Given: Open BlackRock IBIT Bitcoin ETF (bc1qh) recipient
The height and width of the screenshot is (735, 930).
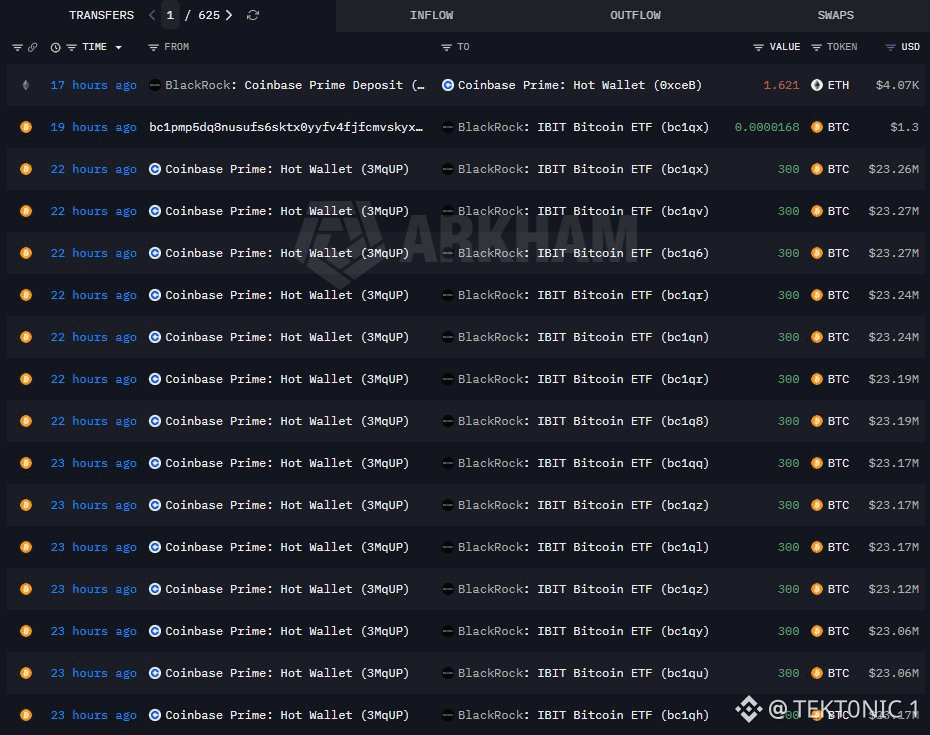Looking at the screenshot, I should (583, 715).
